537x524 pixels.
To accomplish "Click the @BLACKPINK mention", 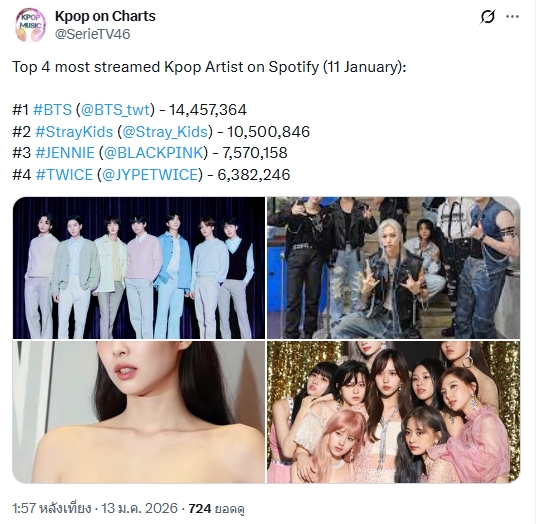I will 153,153.
